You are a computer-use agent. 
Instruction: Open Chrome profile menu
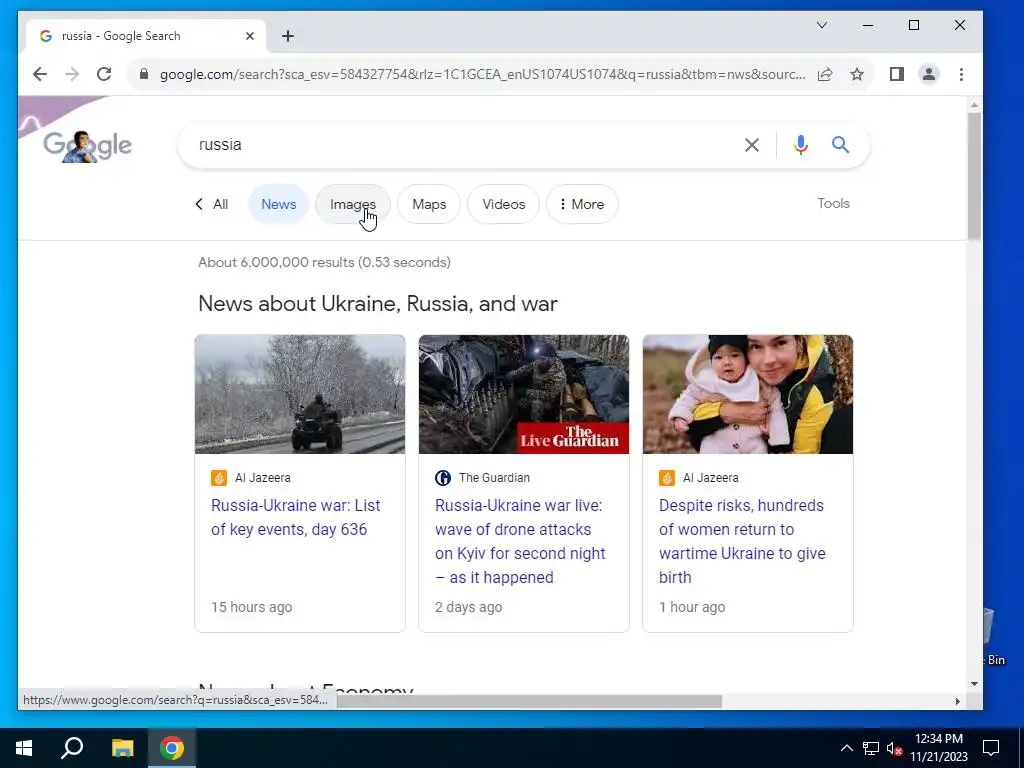pyautogui.click(x=929, y=74)
